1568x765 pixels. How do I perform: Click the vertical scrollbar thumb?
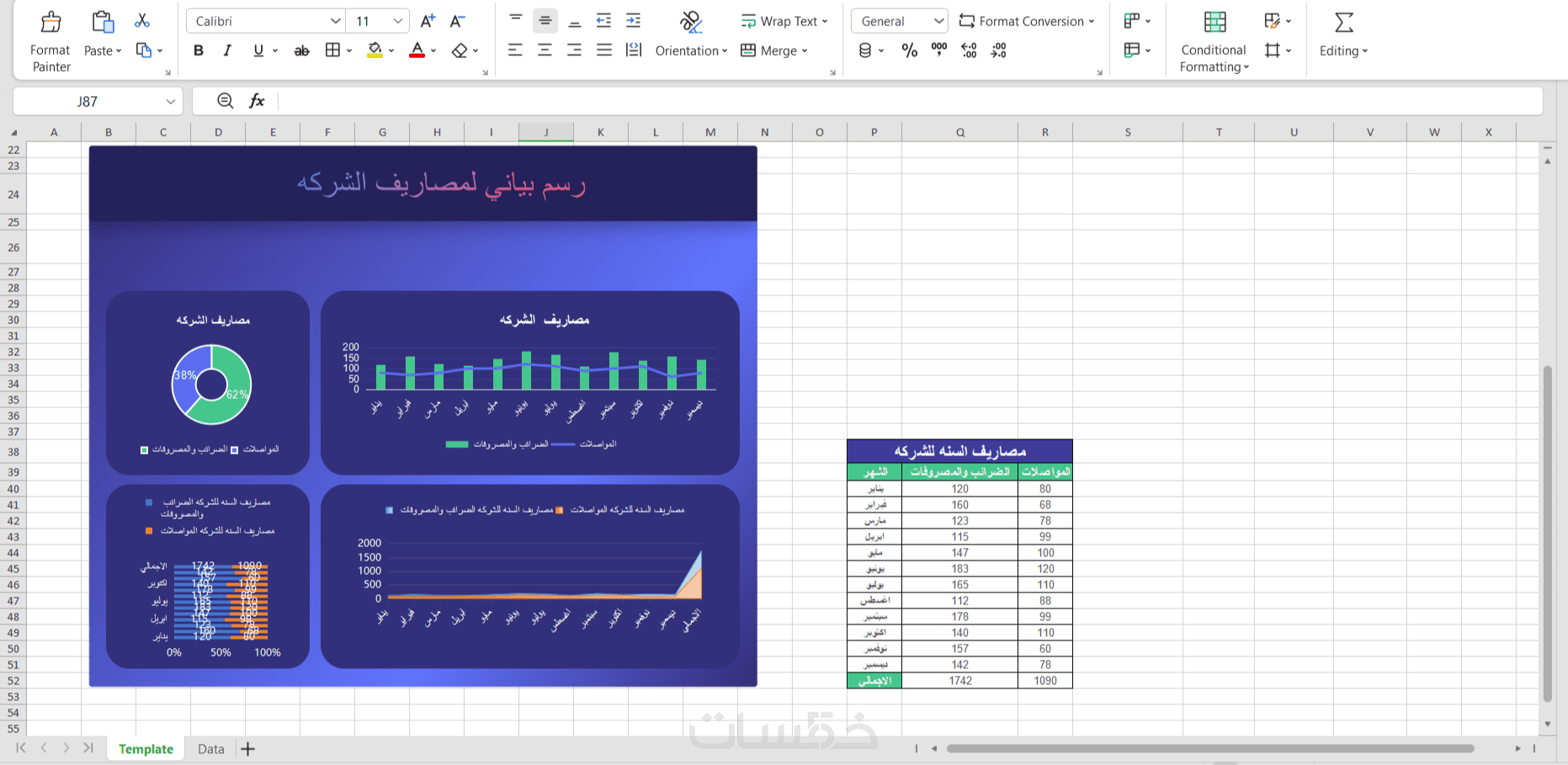1548,534
